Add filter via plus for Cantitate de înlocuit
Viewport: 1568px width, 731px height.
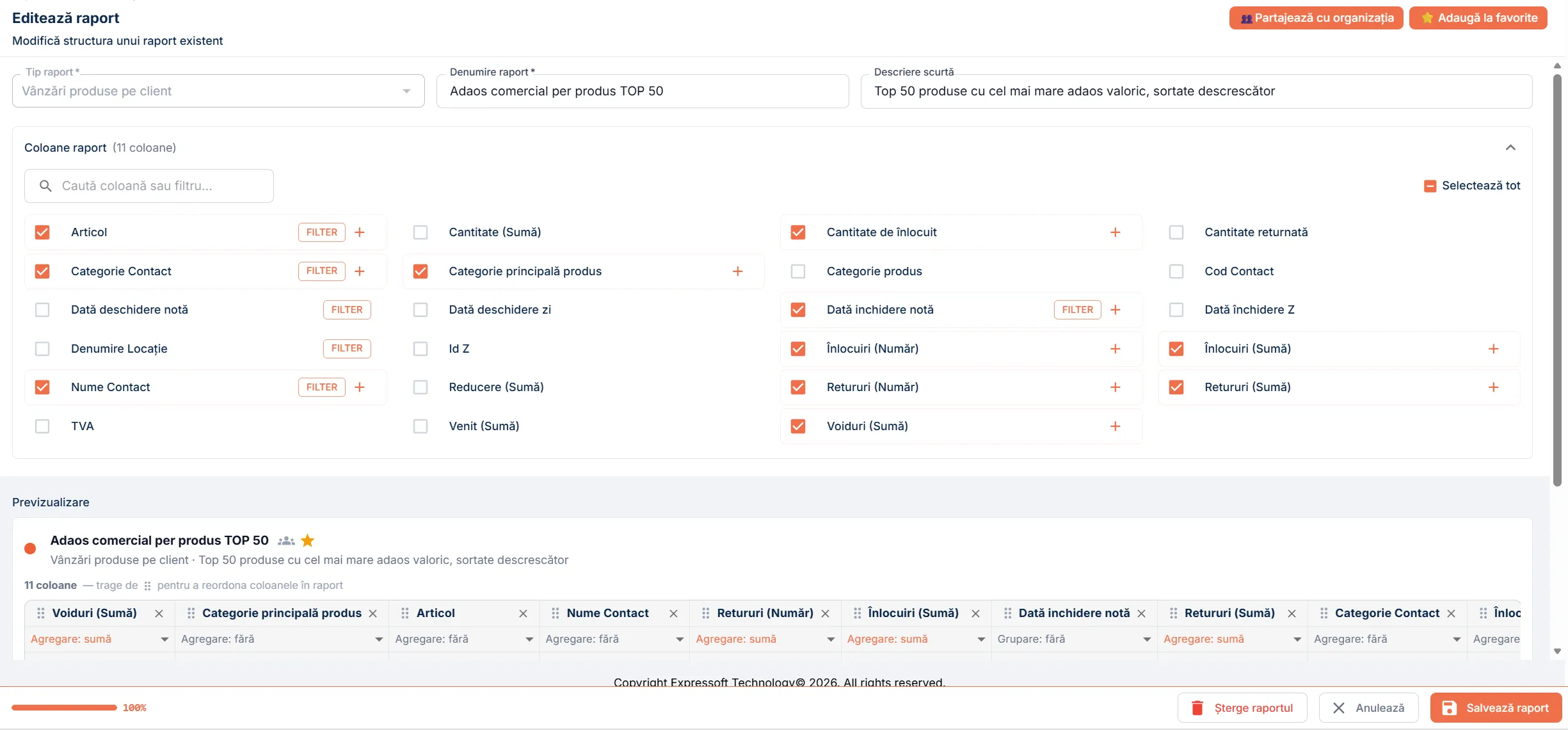tap(1116, 232)
